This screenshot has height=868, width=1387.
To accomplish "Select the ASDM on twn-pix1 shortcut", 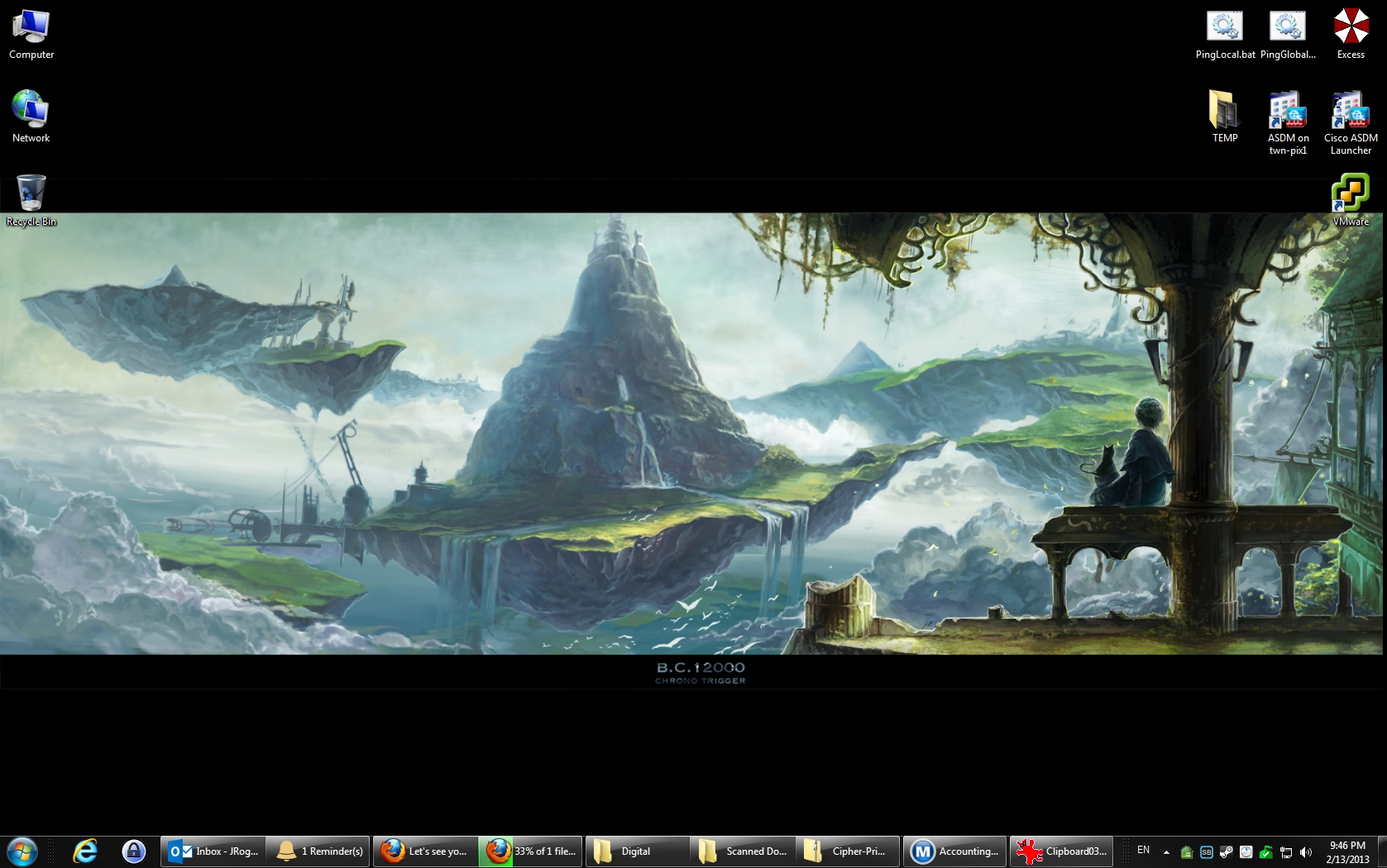I will (1288, 123).
